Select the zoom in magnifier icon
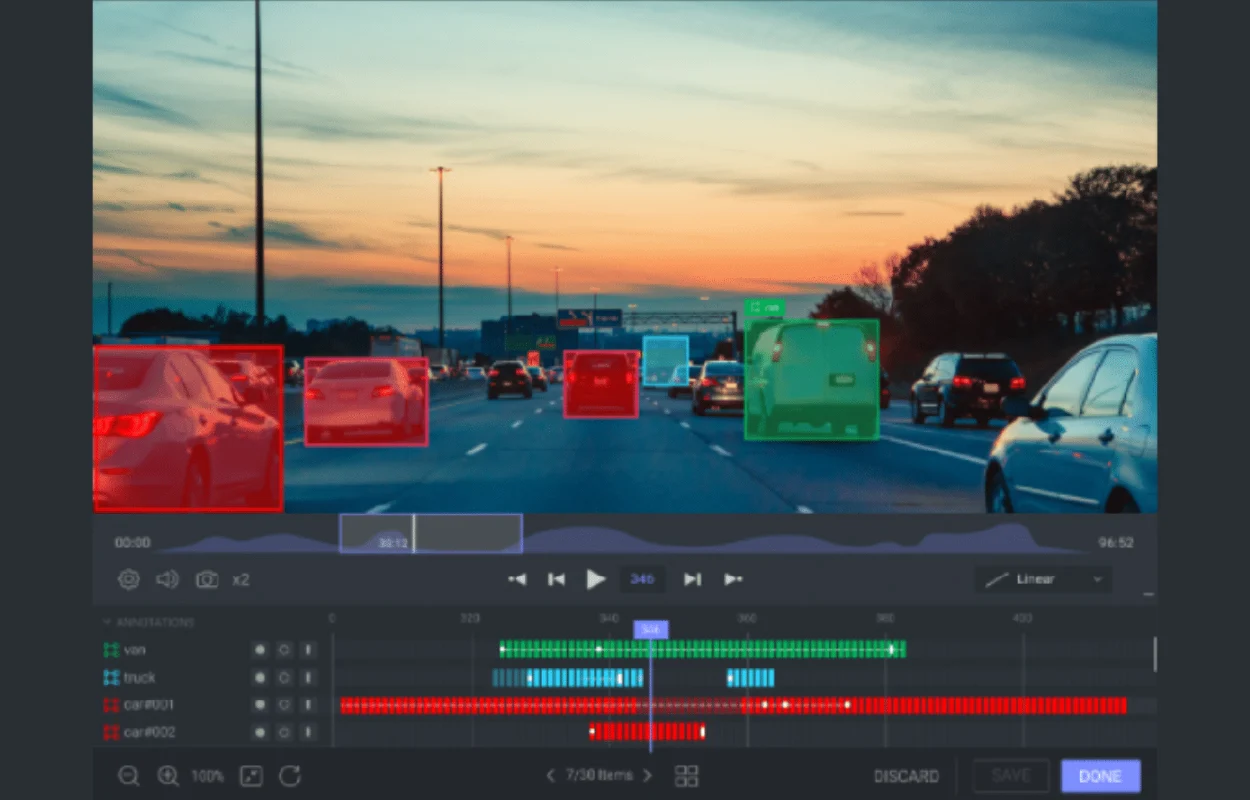Screen dimensions: 1250x800 pyautogui.click(x=167, y=776)
